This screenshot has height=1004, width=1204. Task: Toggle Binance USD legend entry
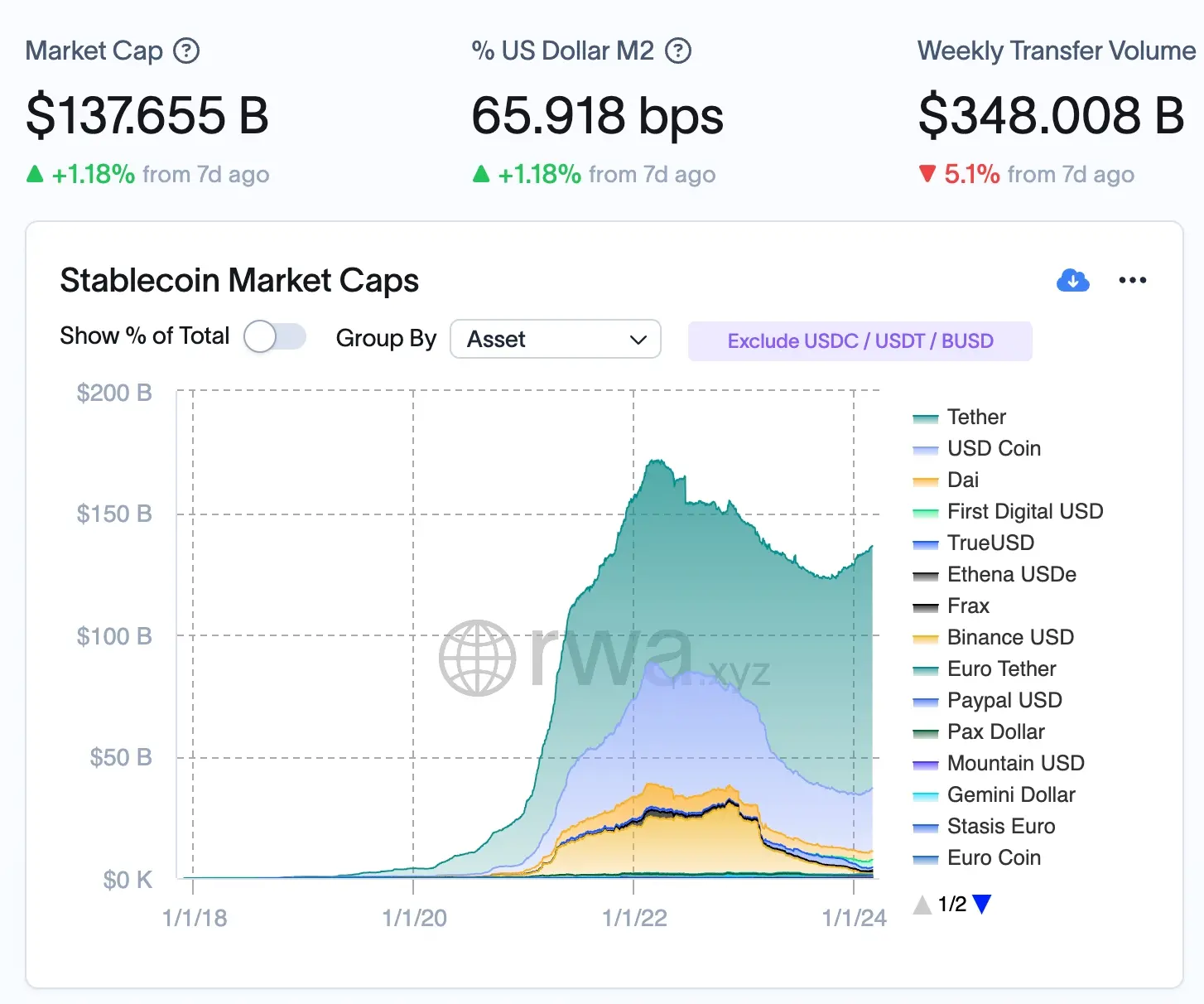pos(993,637)
